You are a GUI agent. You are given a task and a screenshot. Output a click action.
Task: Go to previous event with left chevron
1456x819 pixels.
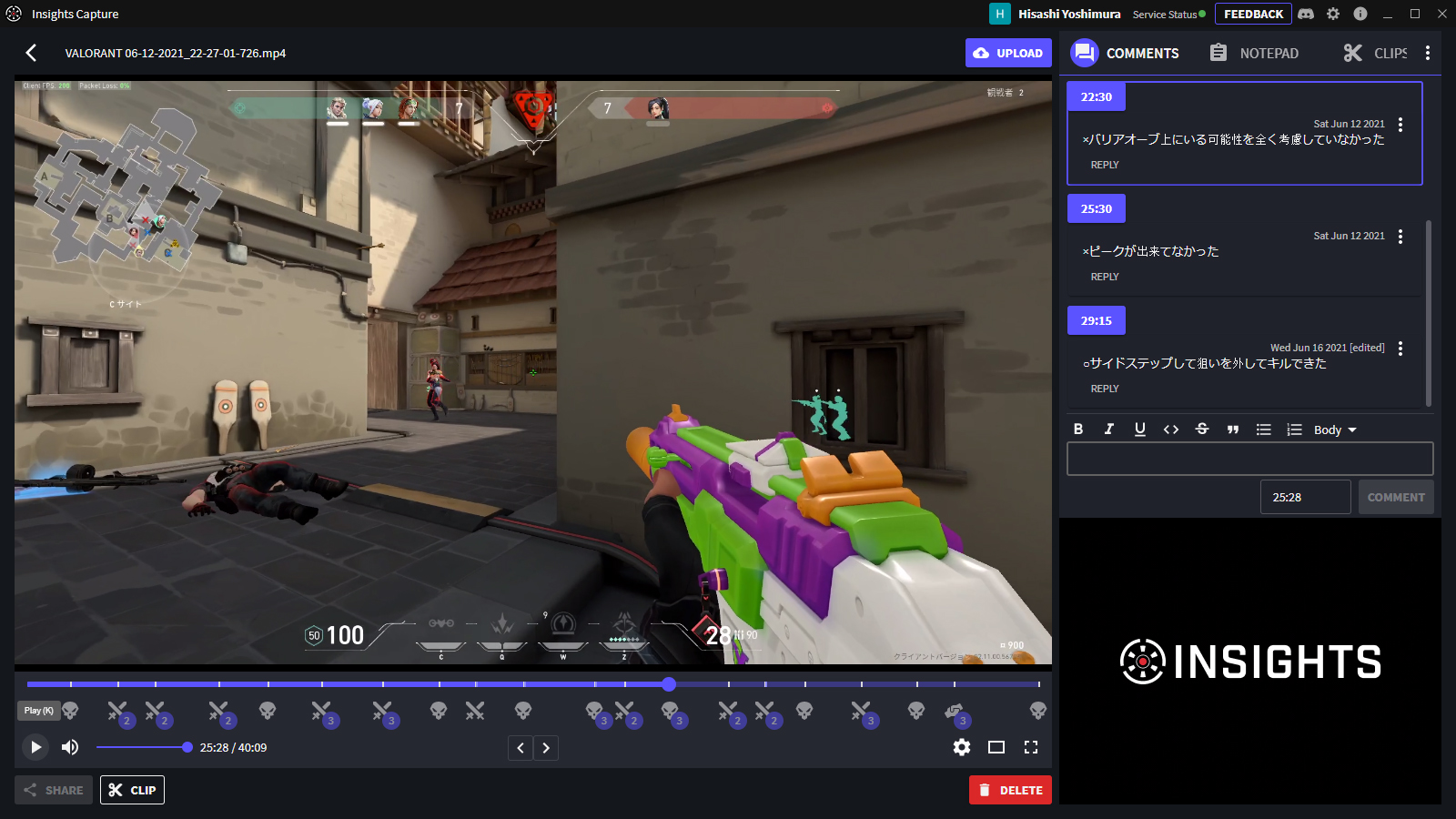[521, 748]
